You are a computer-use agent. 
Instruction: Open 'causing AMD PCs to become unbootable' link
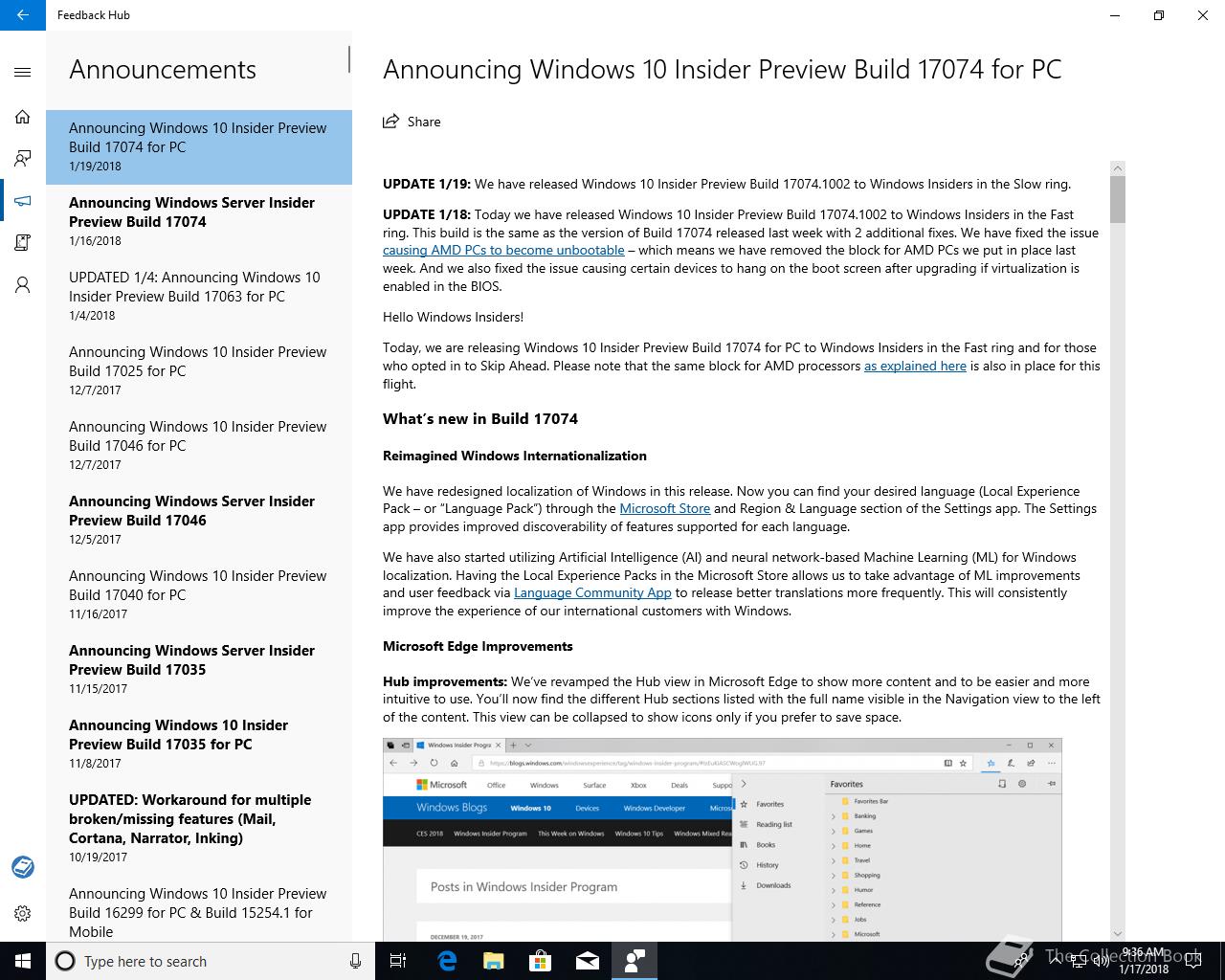pos(503,250)
